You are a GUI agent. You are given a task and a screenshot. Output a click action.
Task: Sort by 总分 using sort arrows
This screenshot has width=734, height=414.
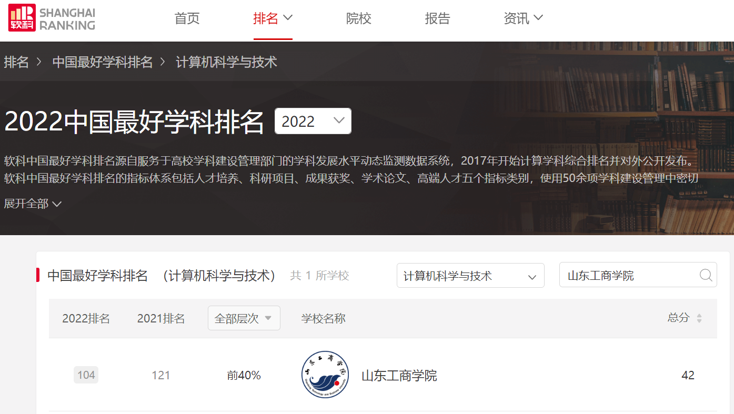(699, 318)
